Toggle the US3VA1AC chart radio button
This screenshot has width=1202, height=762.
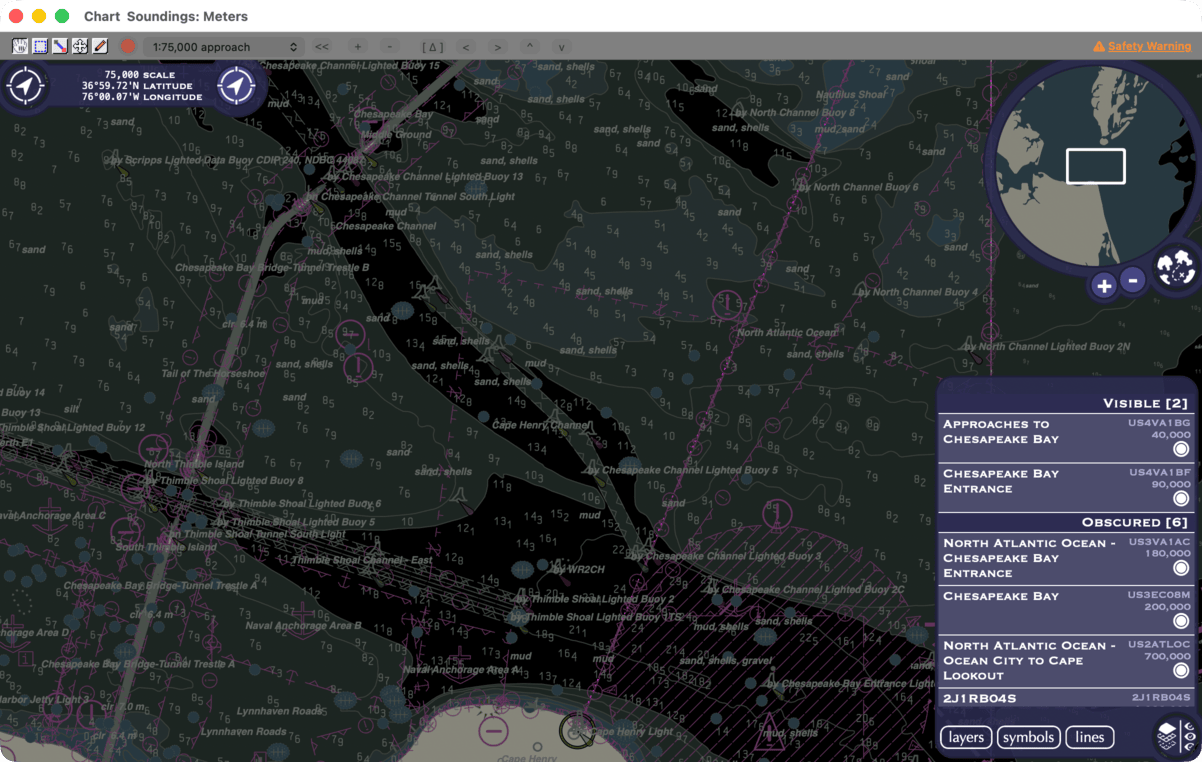pos(1181,568)
